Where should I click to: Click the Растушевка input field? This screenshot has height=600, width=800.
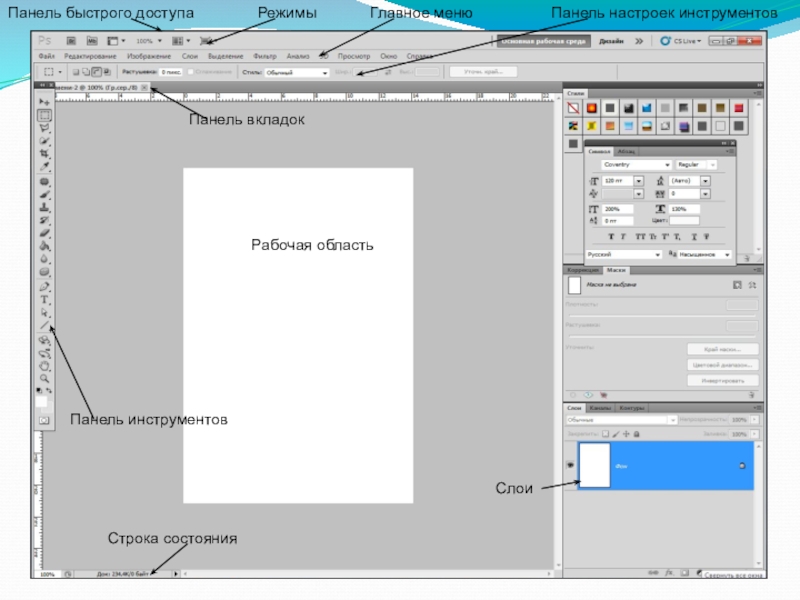[169, 73]
